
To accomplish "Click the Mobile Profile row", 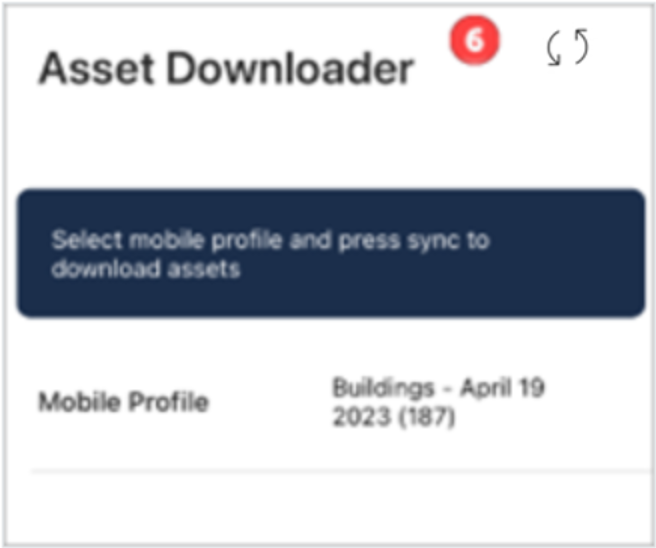I will click(x=330, y=402).
